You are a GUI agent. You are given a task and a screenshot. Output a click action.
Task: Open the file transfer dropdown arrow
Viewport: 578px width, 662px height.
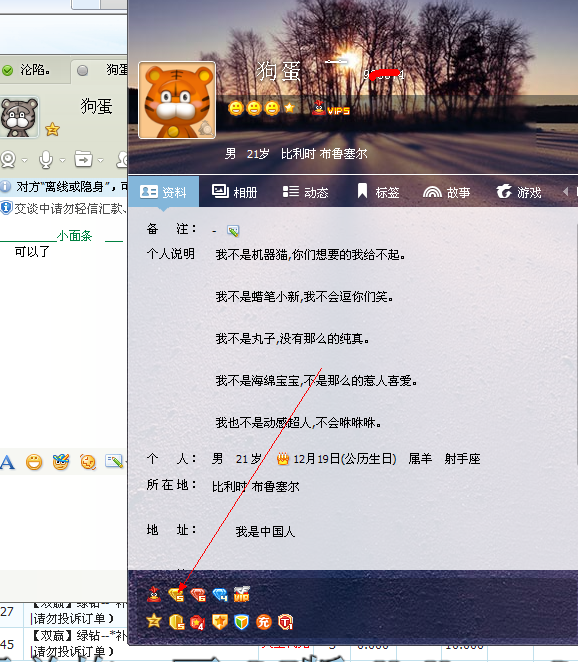[x=100, y=160]
